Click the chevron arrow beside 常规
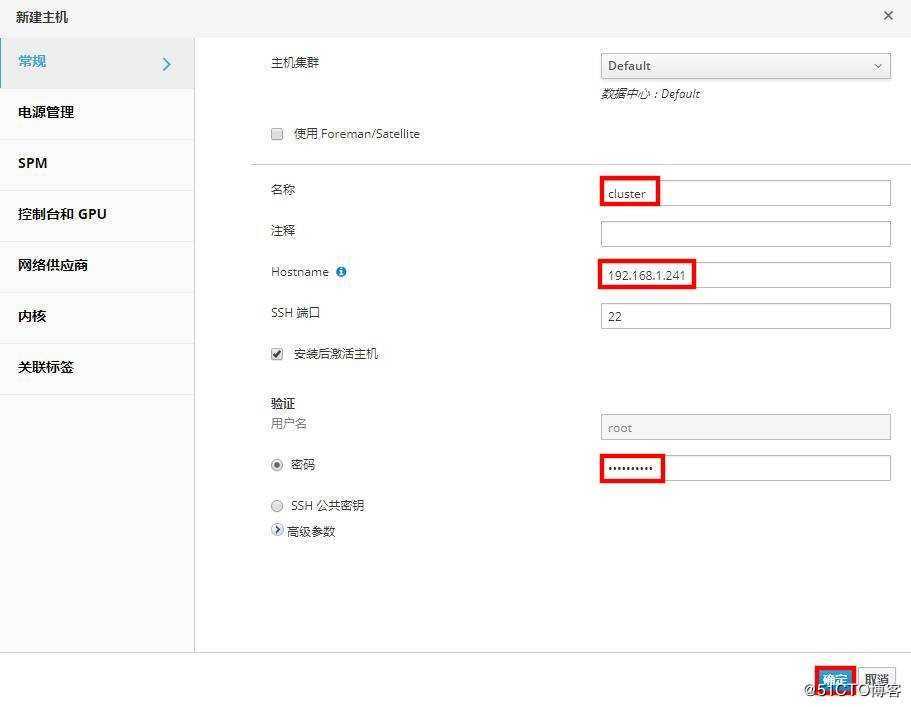911x707 pixels. [167, 61]
